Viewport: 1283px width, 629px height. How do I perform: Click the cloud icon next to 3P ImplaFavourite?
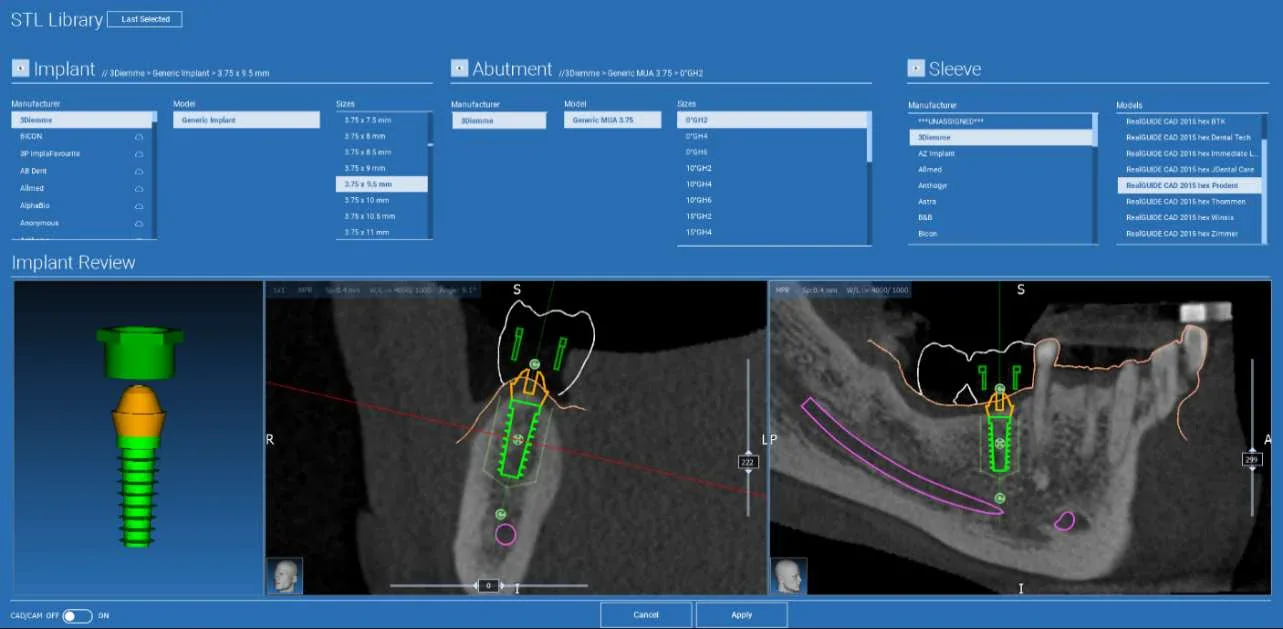[139, 154]
